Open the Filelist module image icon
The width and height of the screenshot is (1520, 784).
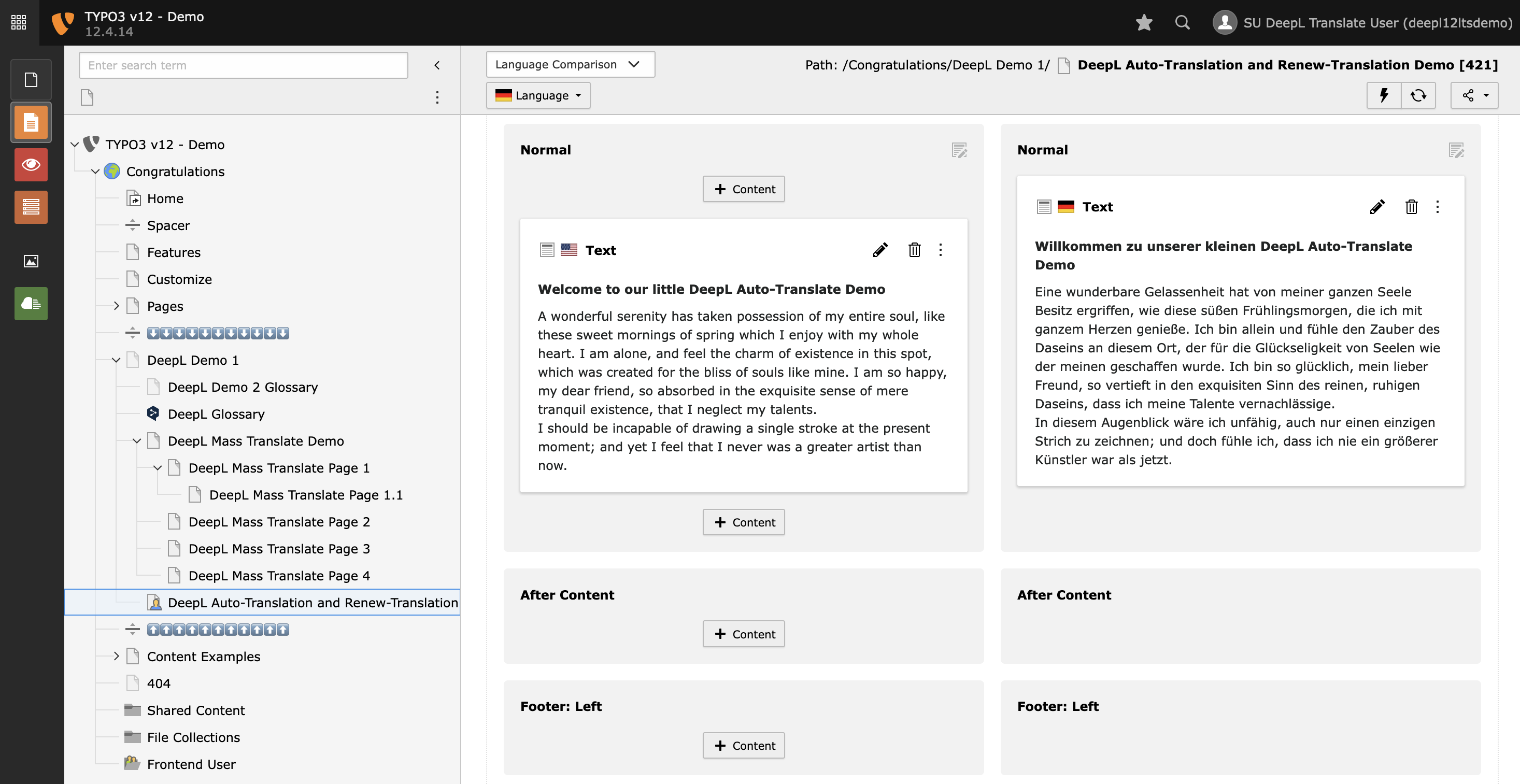[31, 261]
